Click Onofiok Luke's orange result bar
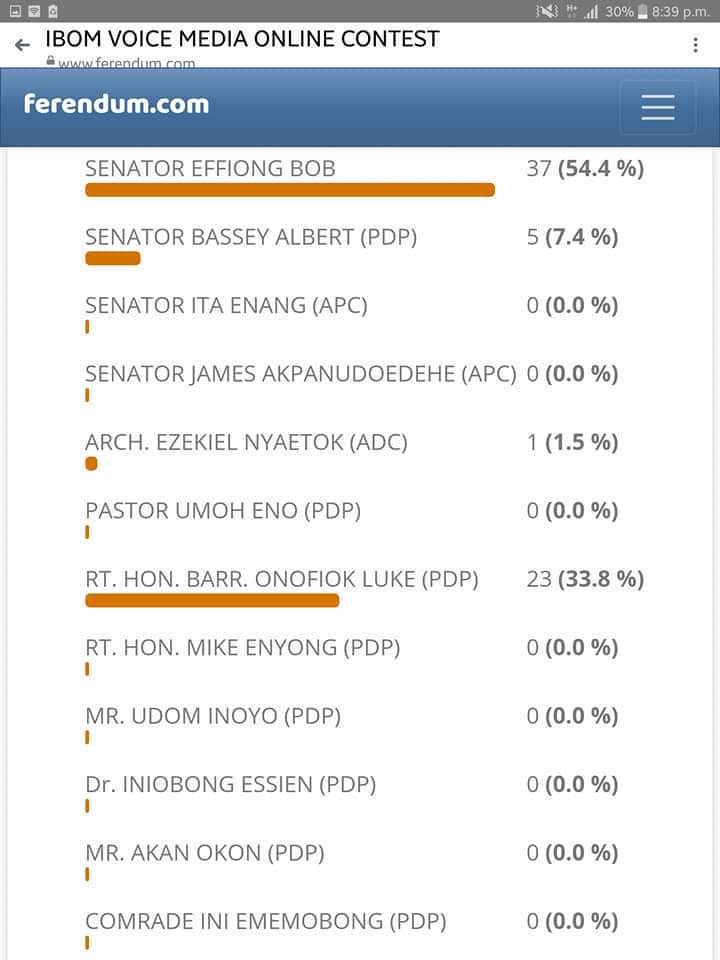720x960 pixels. tap(212, 601)
